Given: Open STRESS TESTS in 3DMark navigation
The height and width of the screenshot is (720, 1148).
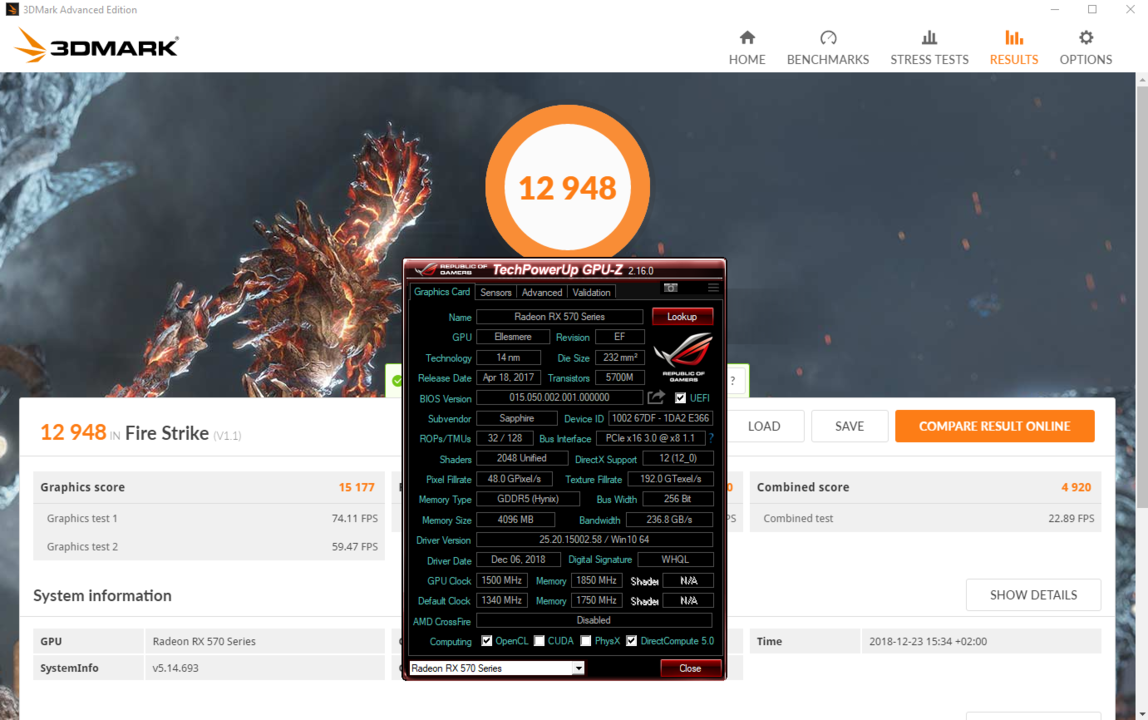Looking at the screenshot, I should [x=929, y=48].
